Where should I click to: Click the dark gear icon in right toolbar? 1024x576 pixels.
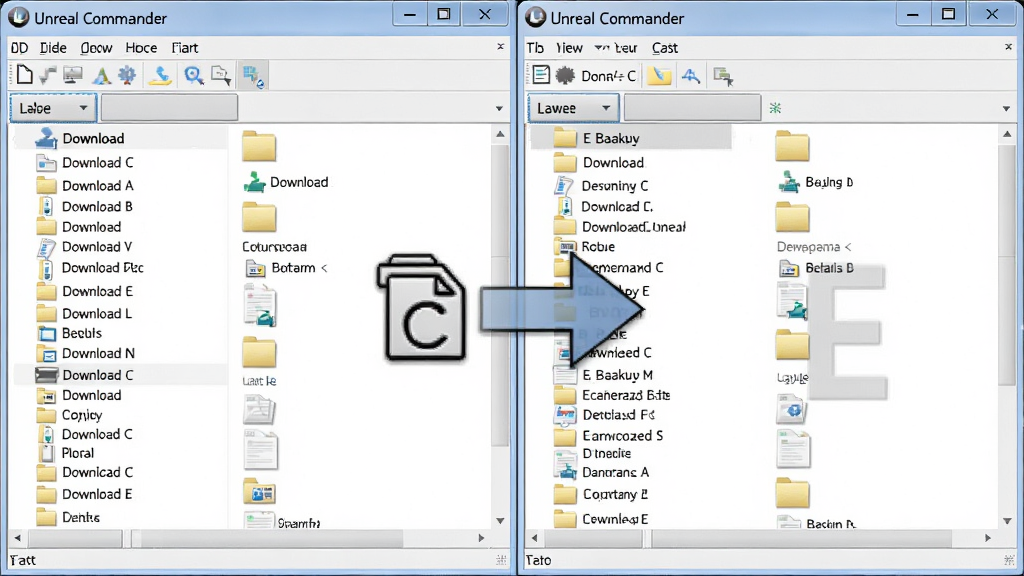pyautogui.click(x=565, y=76)
